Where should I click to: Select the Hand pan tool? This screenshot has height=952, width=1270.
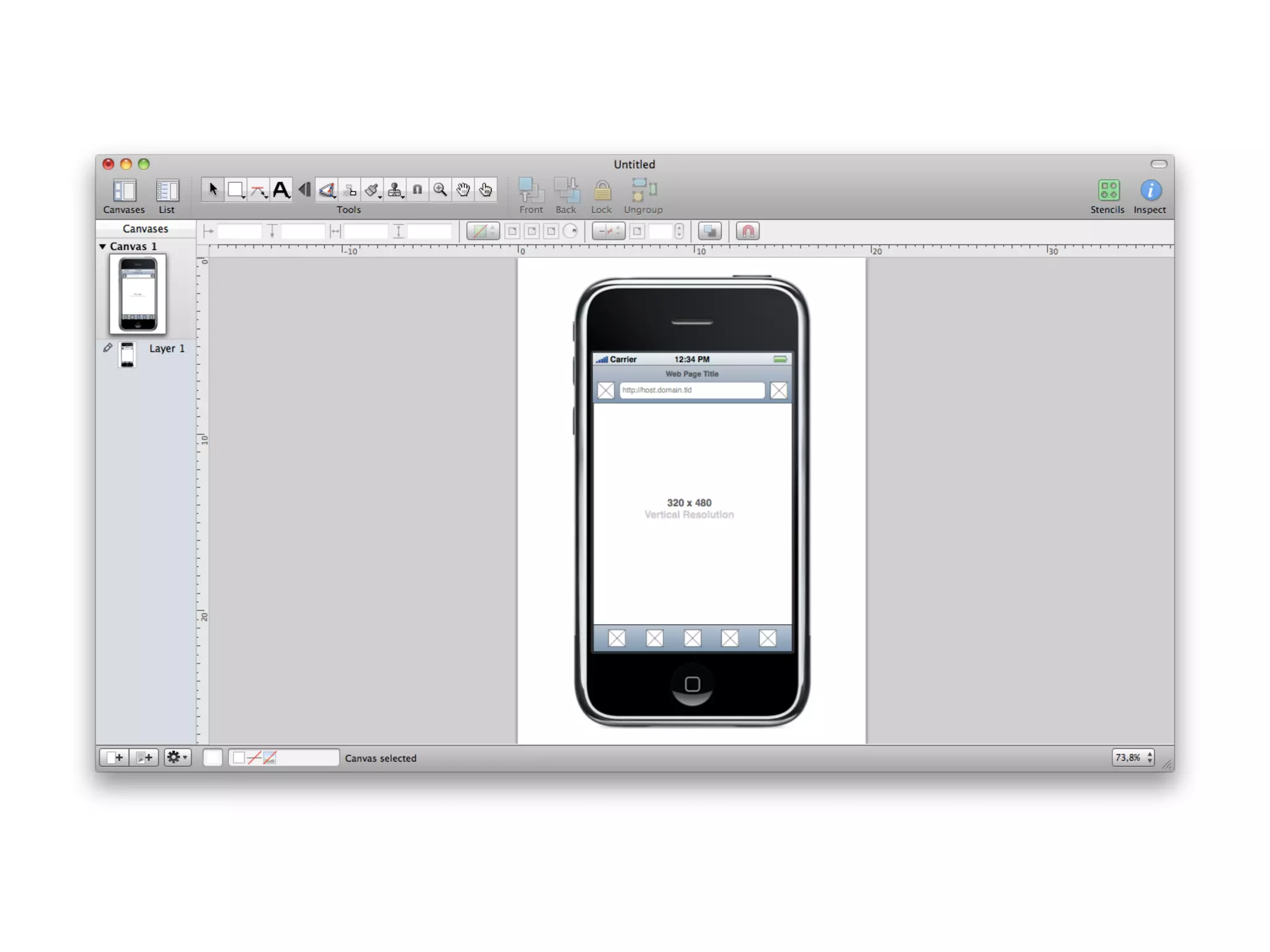pos(463,190)
